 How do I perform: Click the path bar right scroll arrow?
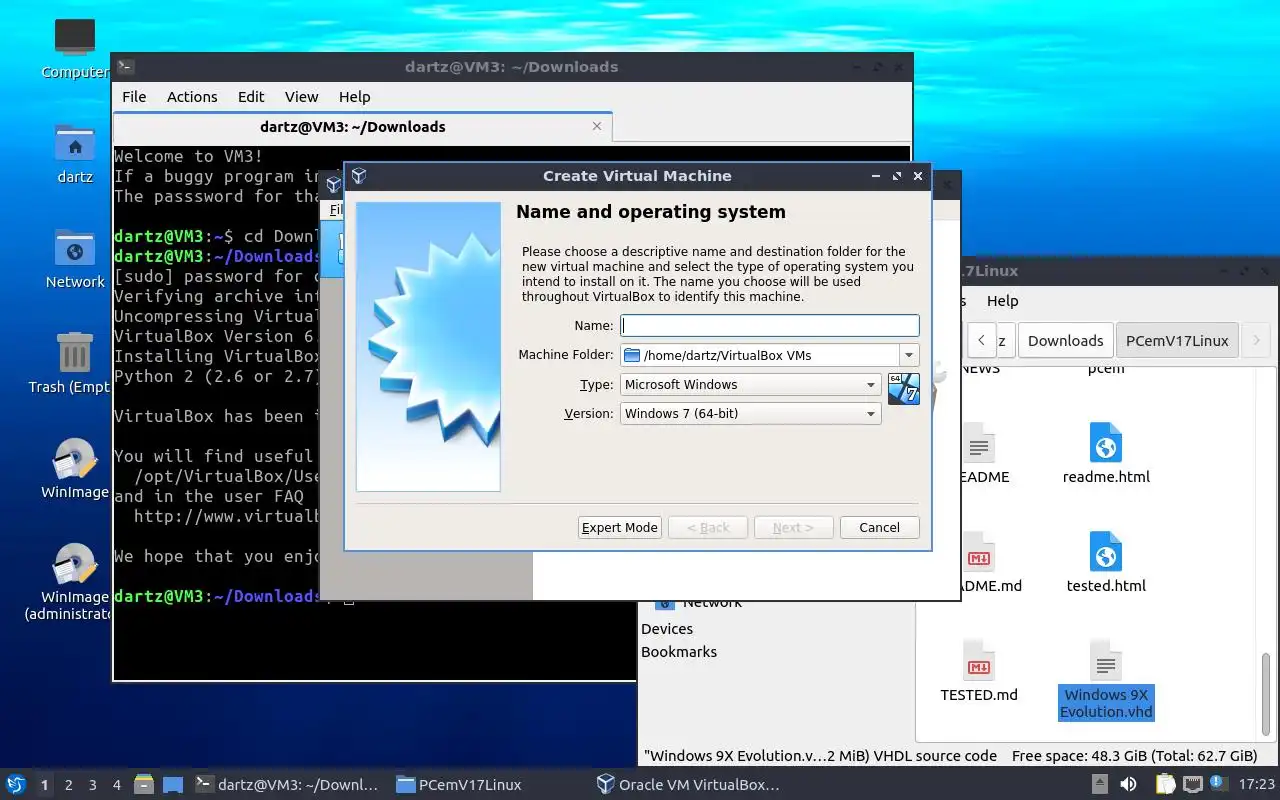pyautogui.click(x=1256, y=340)
